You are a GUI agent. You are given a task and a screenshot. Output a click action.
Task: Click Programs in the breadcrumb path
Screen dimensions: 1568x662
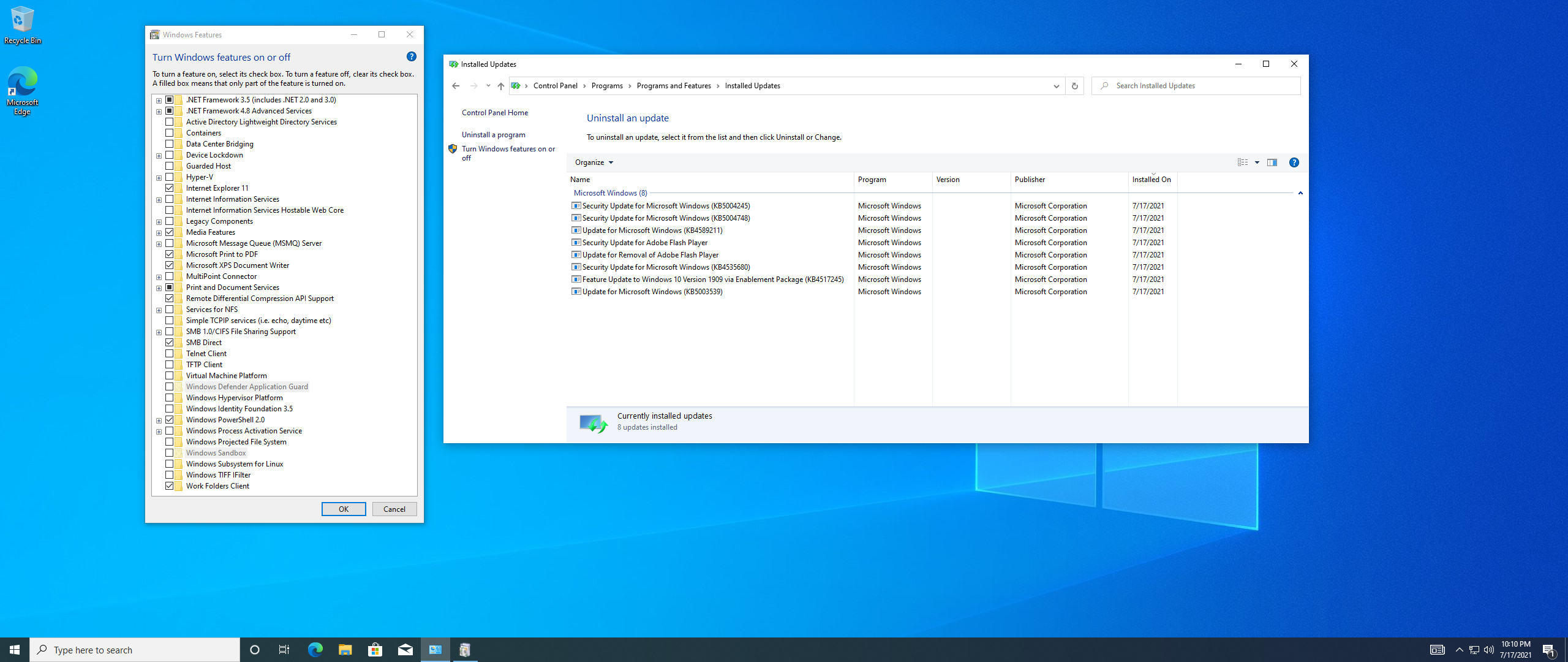click(607, 86)
